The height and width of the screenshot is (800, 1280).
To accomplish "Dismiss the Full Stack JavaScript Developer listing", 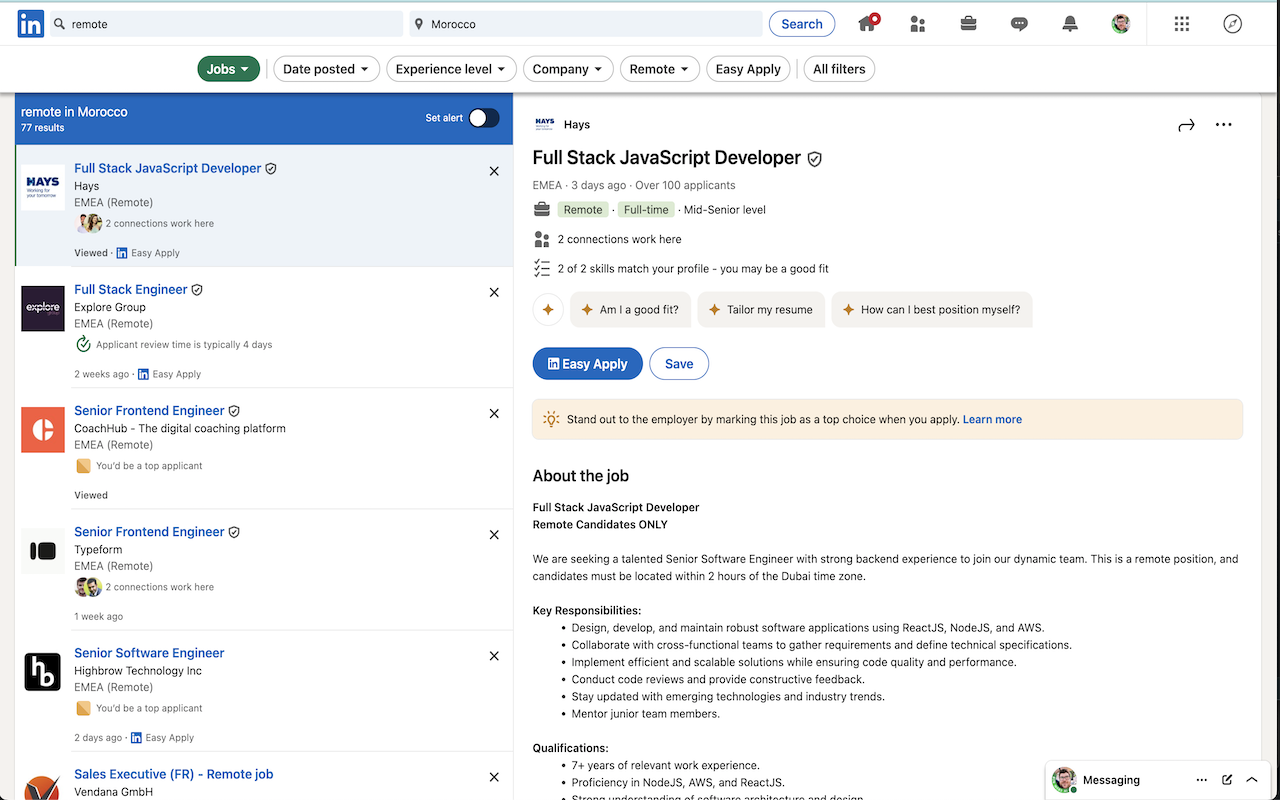I will click(x=494, y=171).
